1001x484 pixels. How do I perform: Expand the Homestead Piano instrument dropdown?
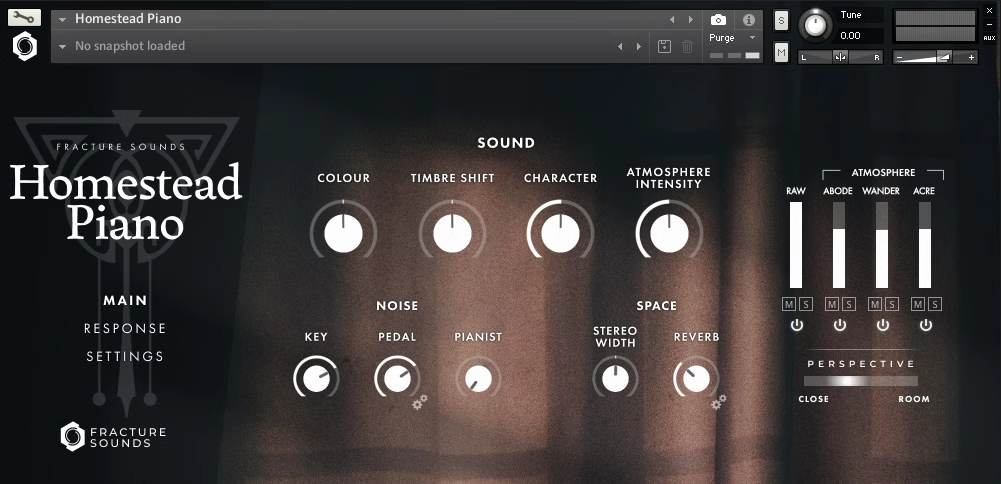pos(63,20)
